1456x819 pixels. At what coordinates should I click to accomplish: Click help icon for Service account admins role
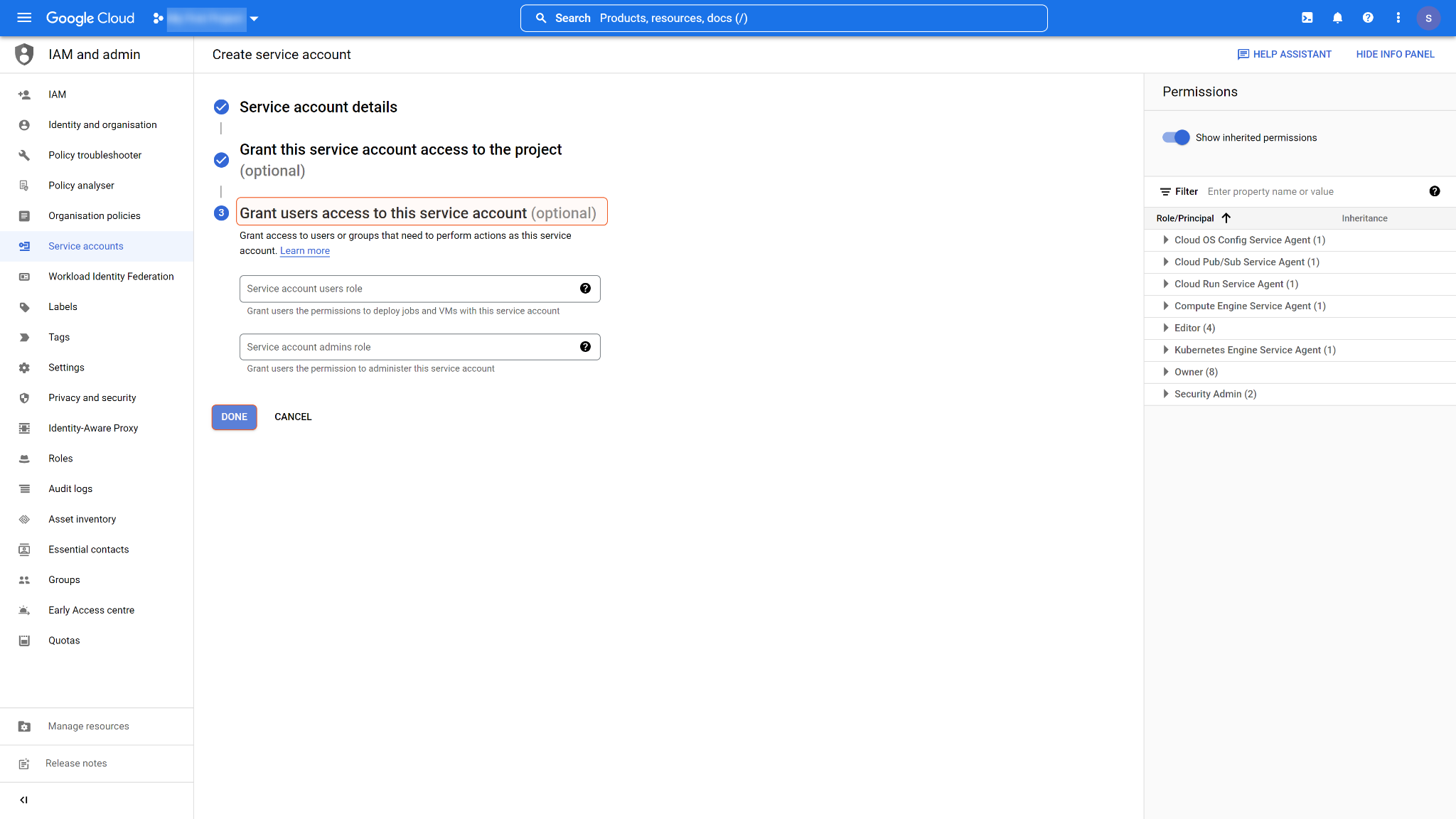[585, 347]
